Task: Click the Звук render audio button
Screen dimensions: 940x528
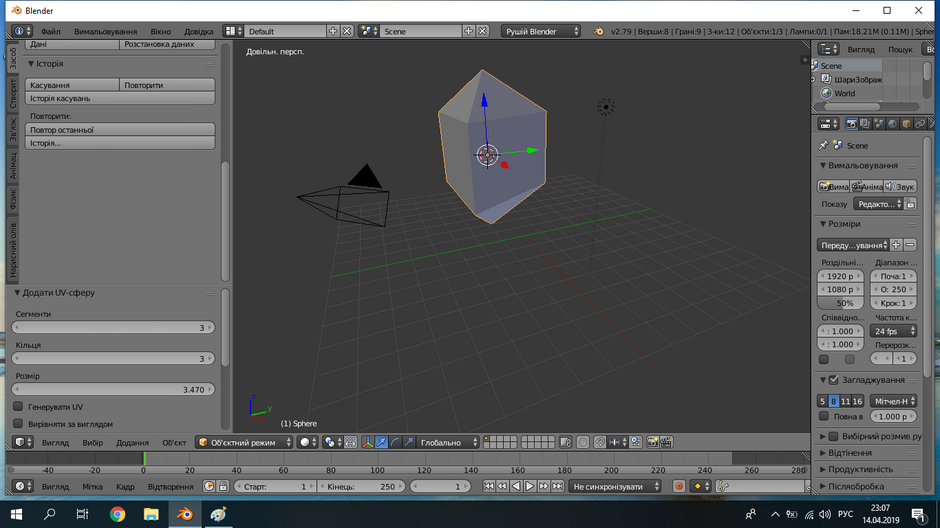Action: [x=901, y=186]
